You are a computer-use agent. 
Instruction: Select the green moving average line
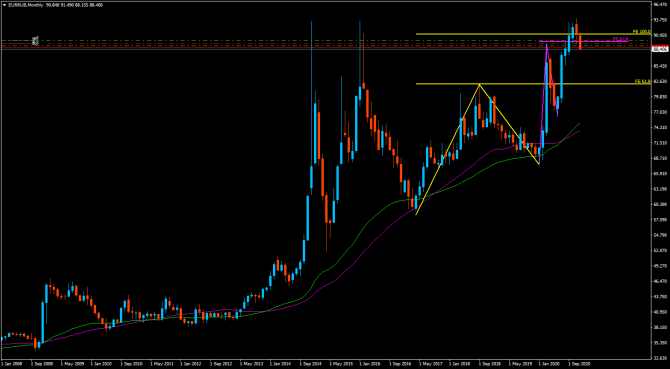350,247
